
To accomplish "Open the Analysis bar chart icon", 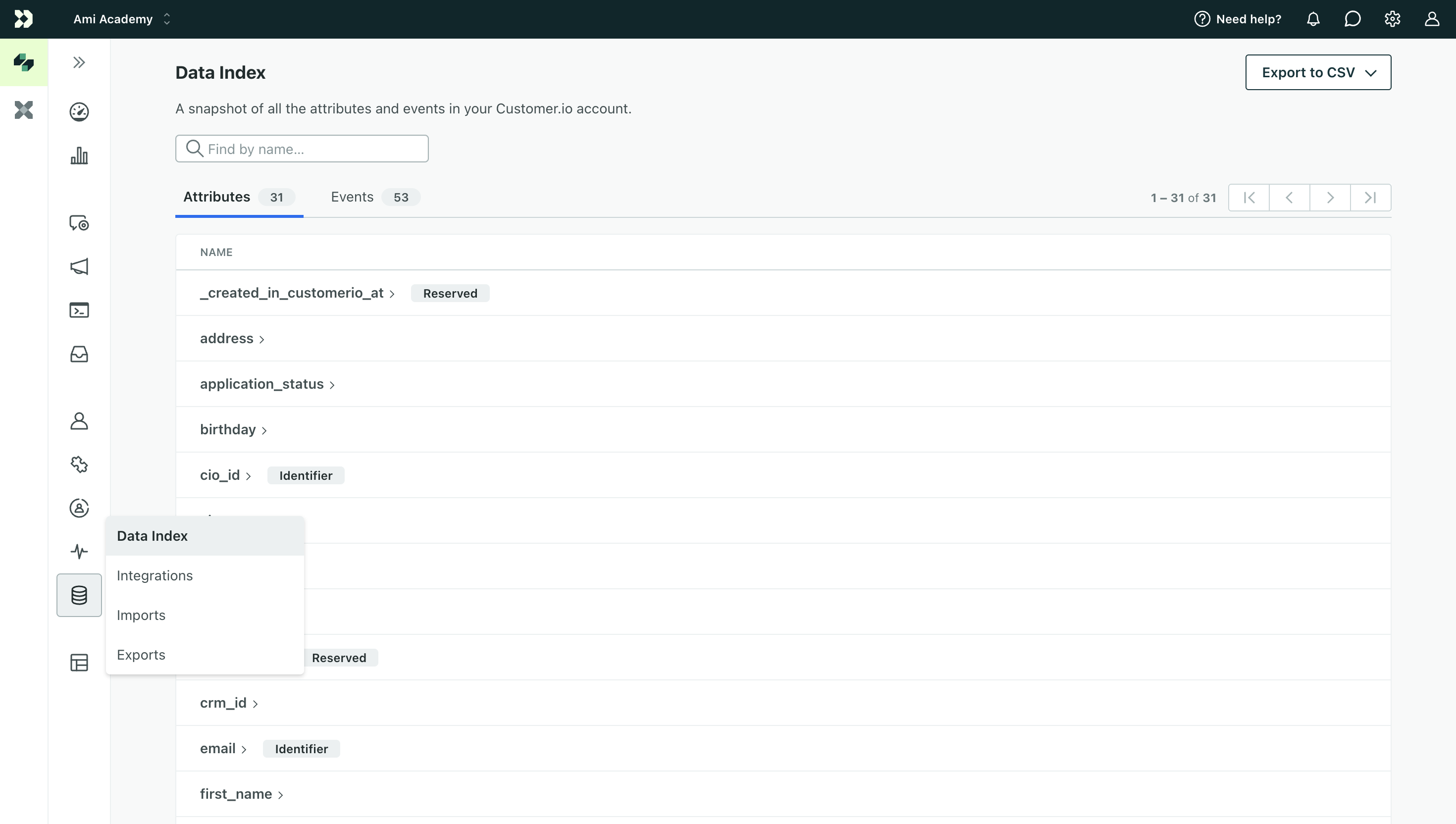I will coord(79,155).
